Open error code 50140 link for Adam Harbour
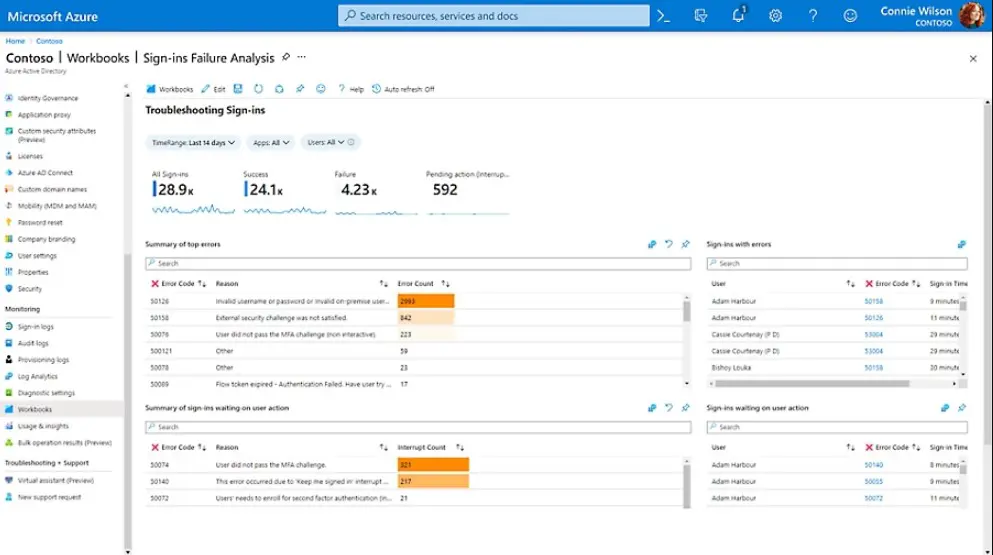This screenshot has width=993, height=555. click(x=873, y=465)
